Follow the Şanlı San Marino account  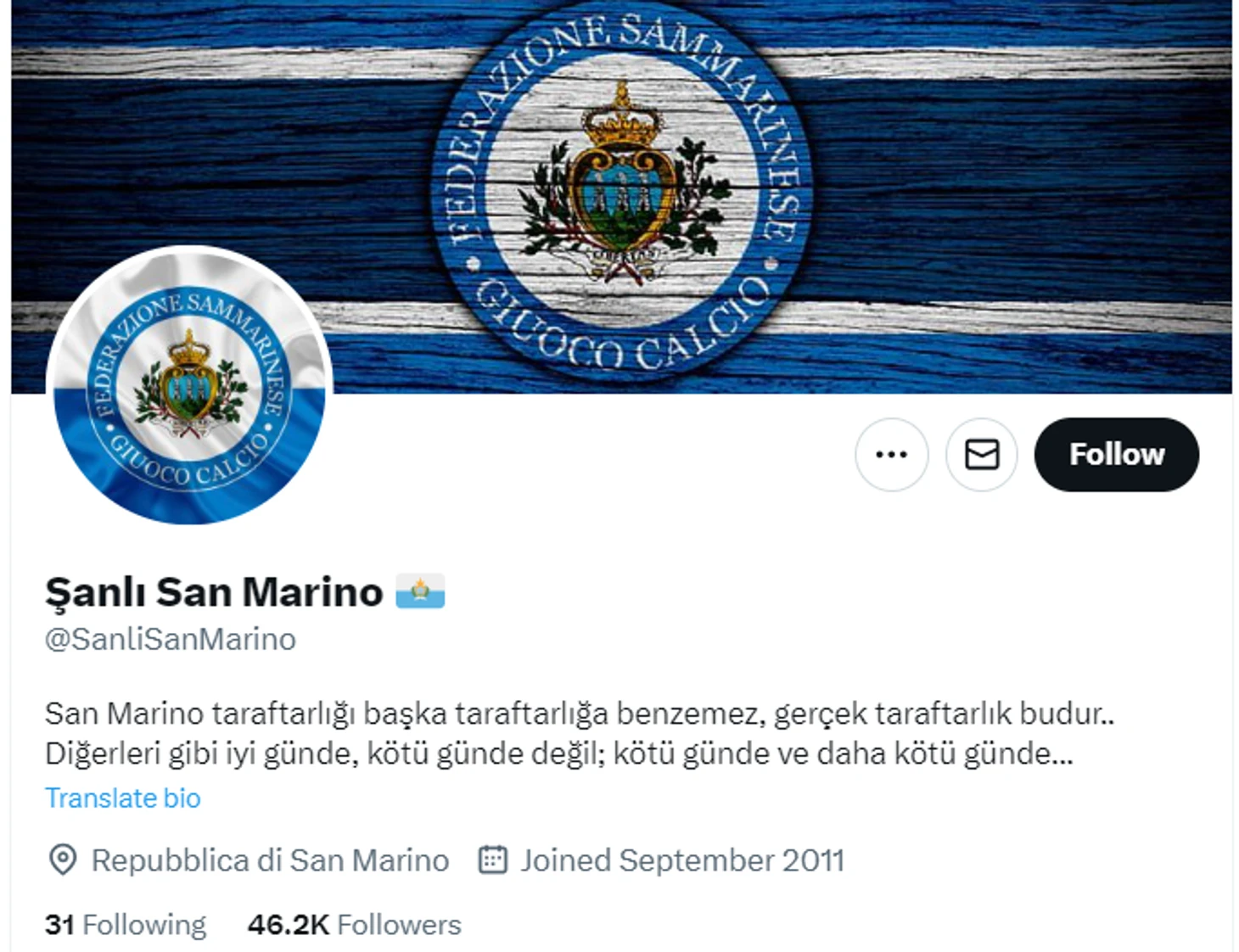[1116, 454]
